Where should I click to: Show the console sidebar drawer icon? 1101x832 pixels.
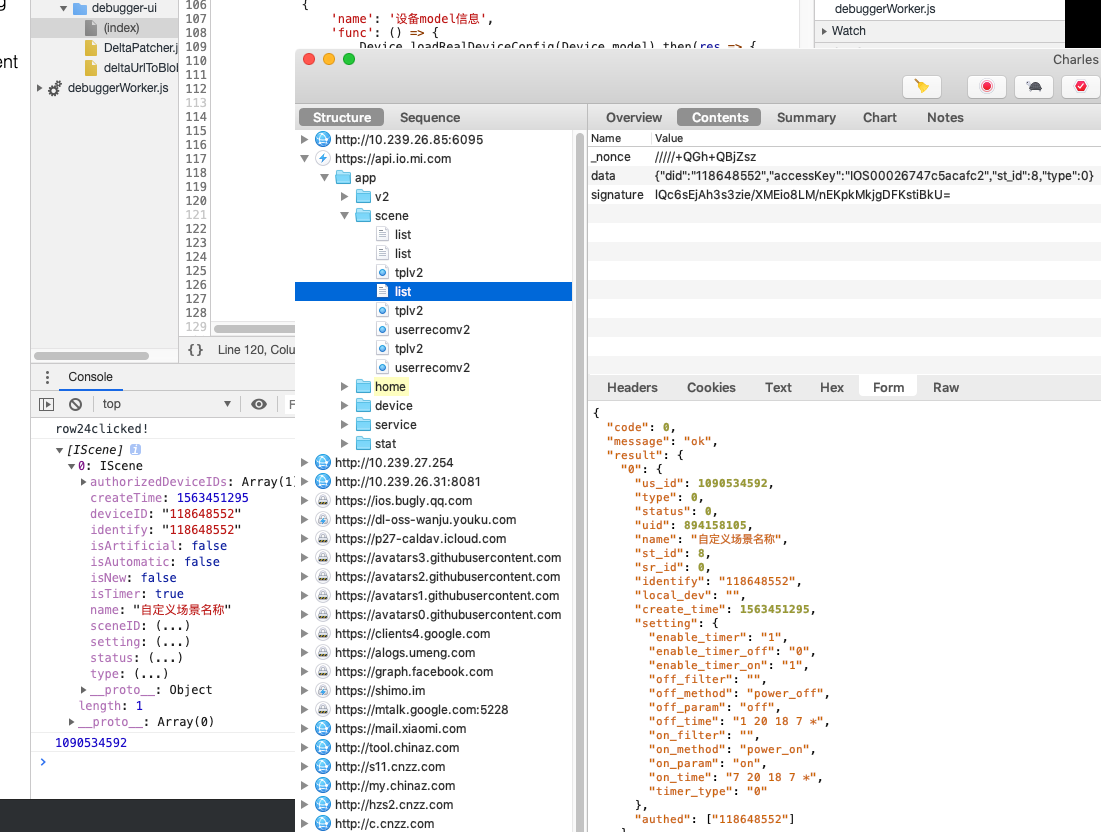coord(46,404)
